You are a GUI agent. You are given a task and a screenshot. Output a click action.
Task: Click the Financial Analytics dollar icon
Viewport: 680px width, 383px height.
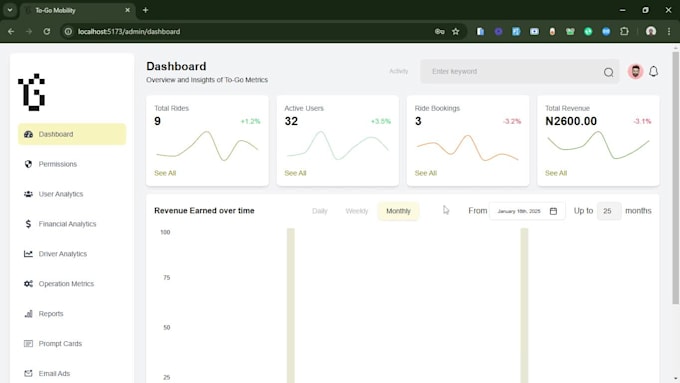pos(28,224)
